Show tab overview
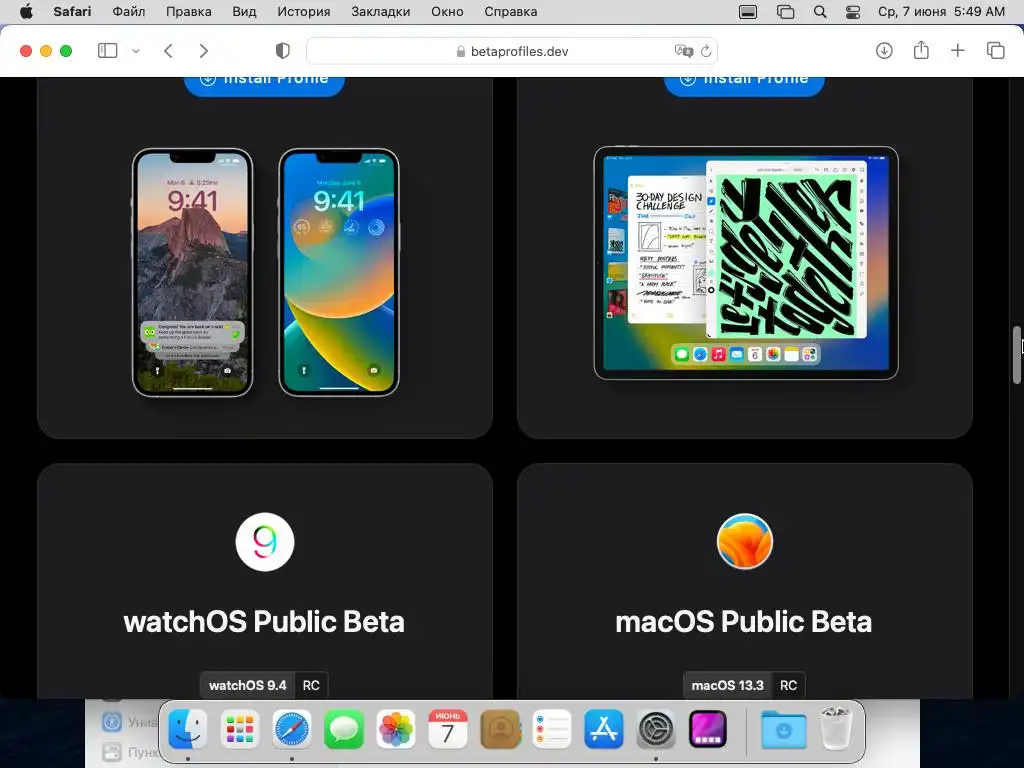This screenshot has width=1024, height=768. click(995, 50)
